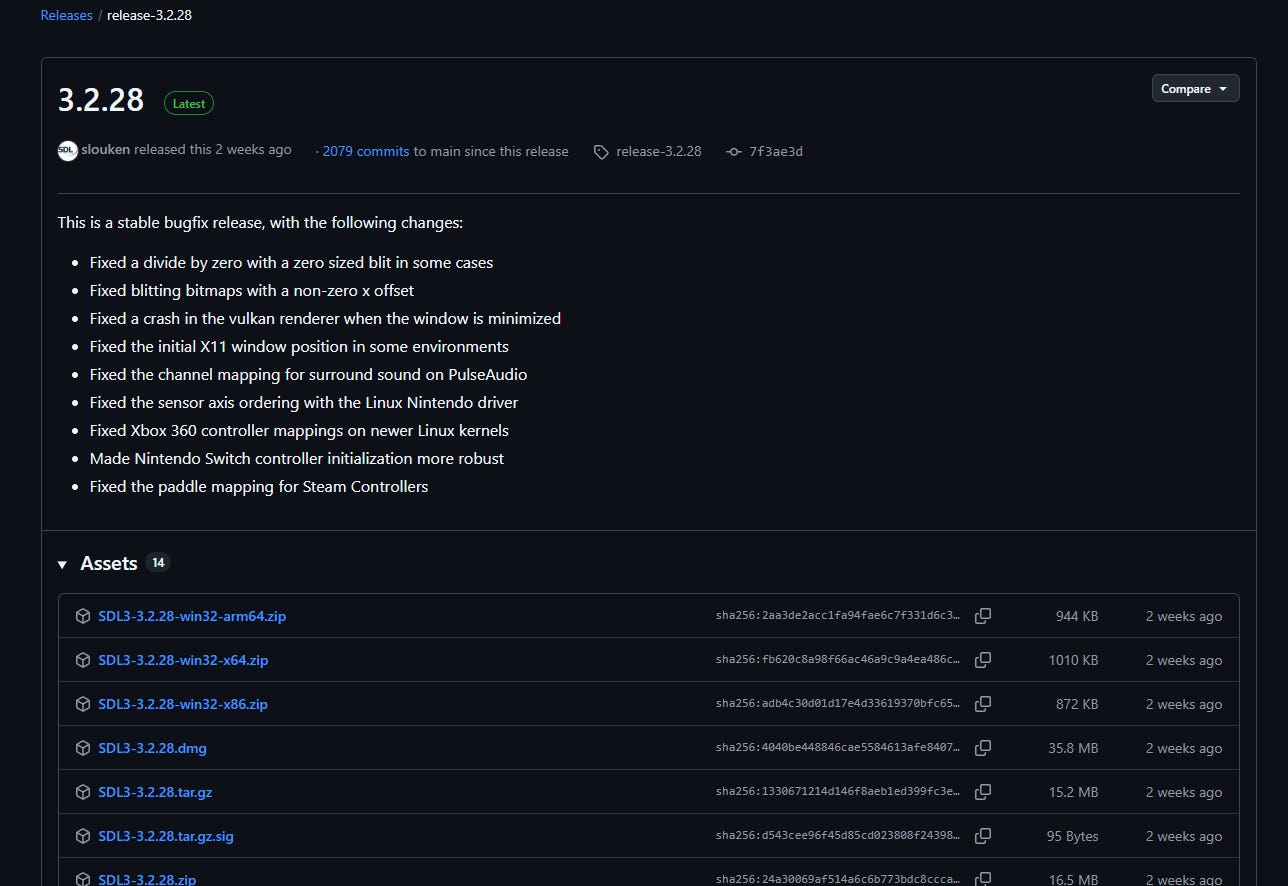Copy sha256 hash for SDL3-3.2.28.dmg
1288x886 pixels.
[983, 748]
